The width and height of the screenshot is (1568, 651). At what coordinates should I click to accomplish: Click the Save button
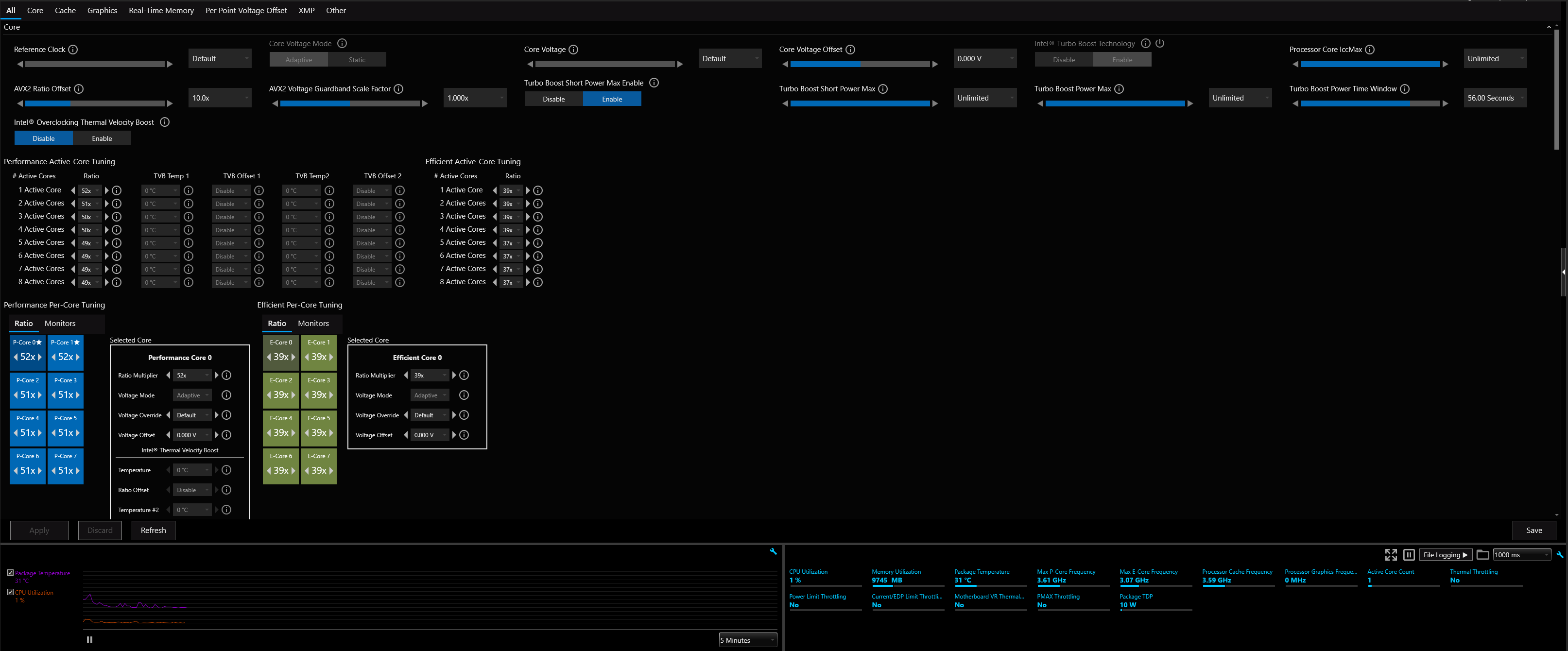pos(1534,531)
